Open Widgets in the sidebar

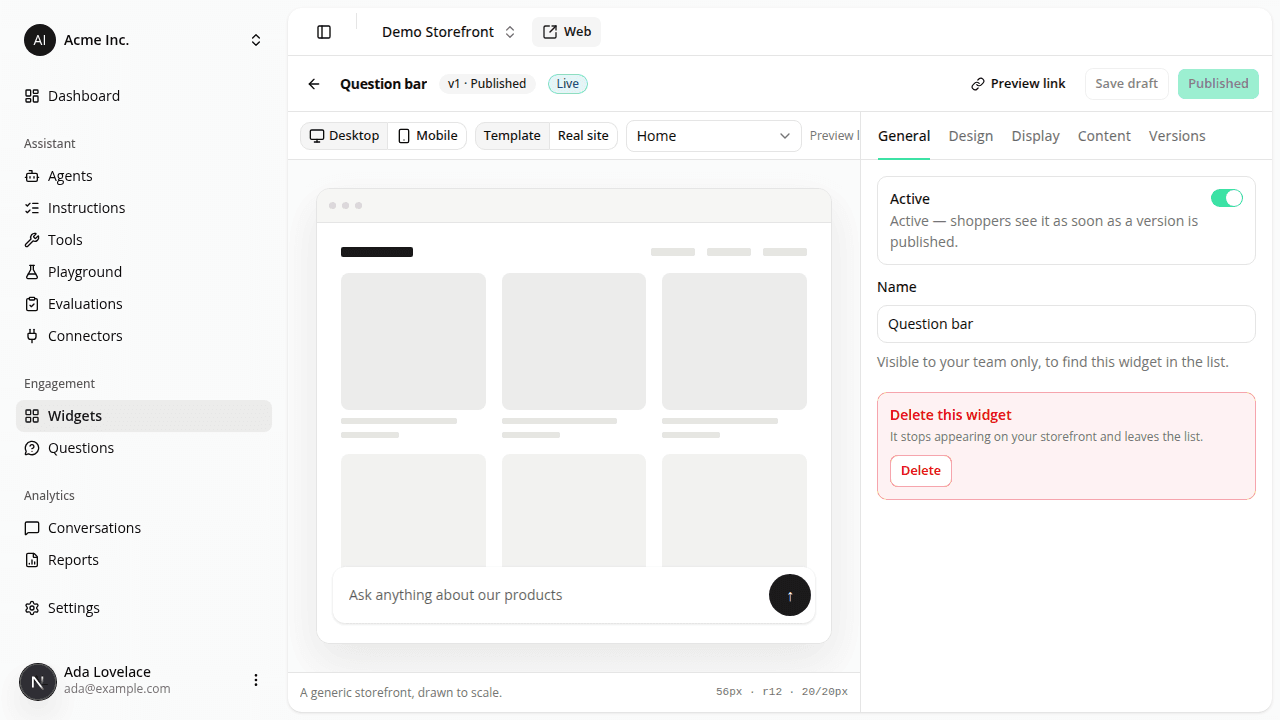click(x=144, y=416)
